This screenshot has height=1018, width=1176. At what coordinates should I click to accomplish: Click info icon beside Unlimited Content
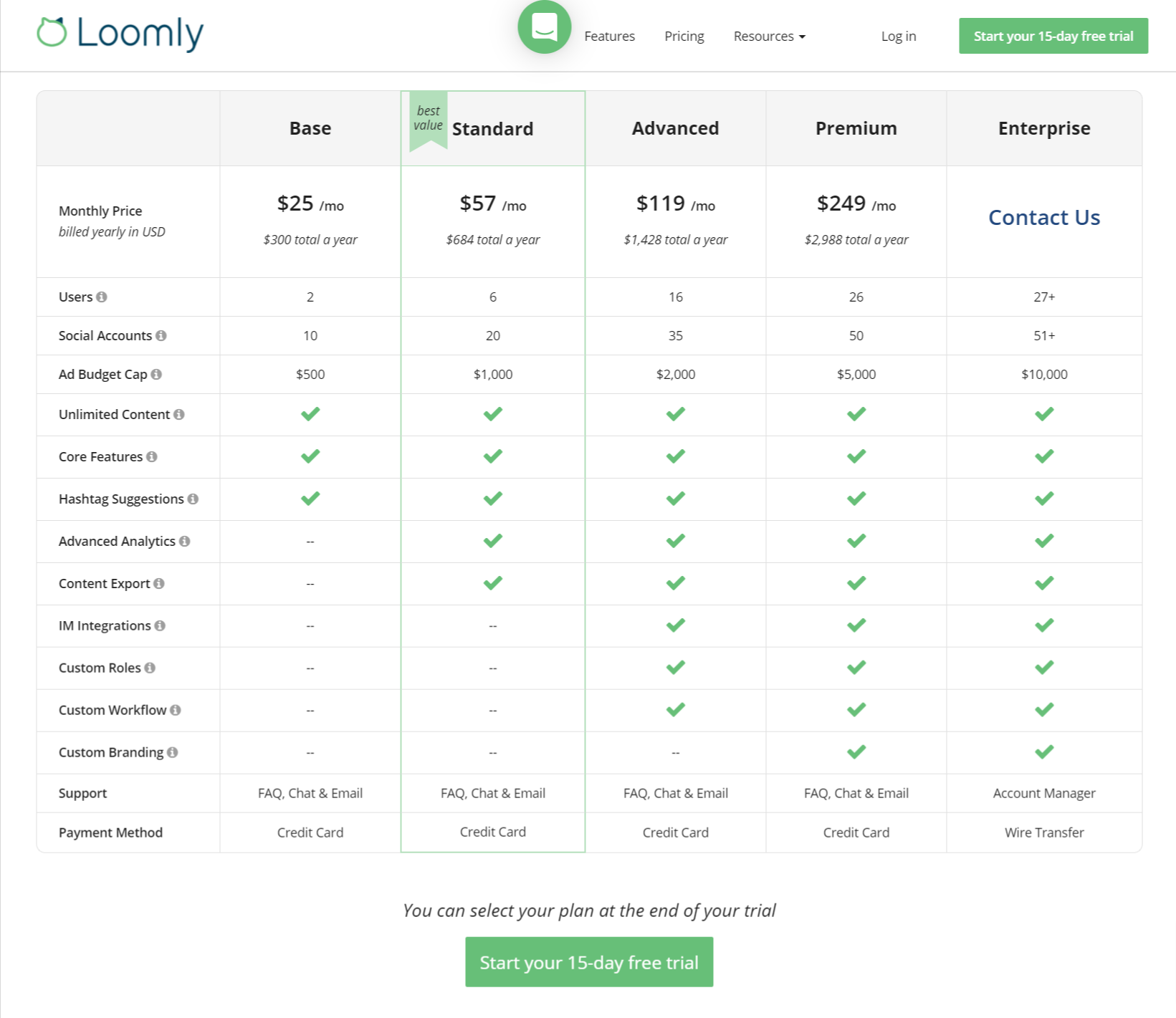pos(179,414)
